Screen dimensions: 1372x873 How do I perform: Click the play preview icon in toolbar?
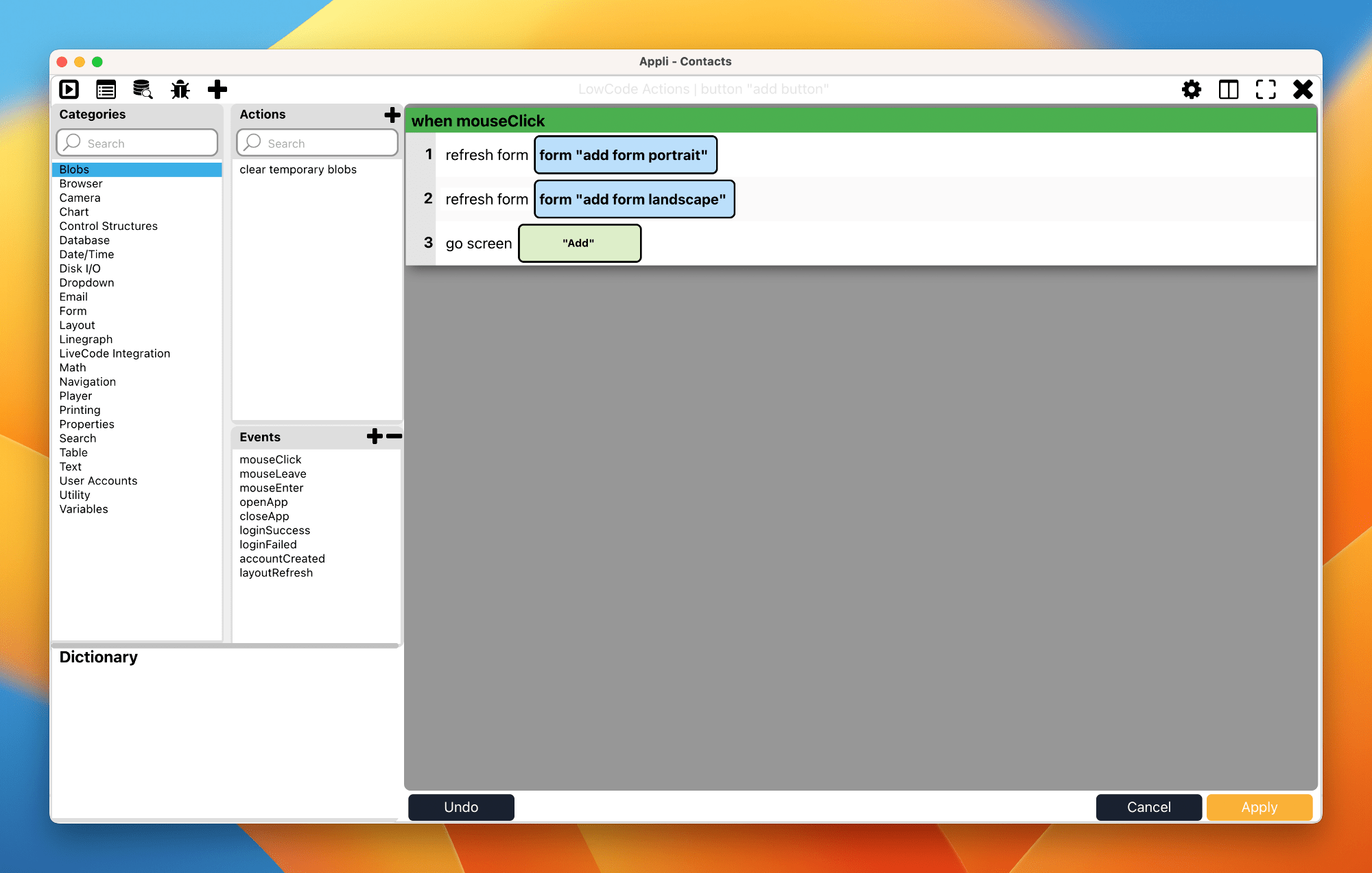pyautogui.click(x=69, y=89)
